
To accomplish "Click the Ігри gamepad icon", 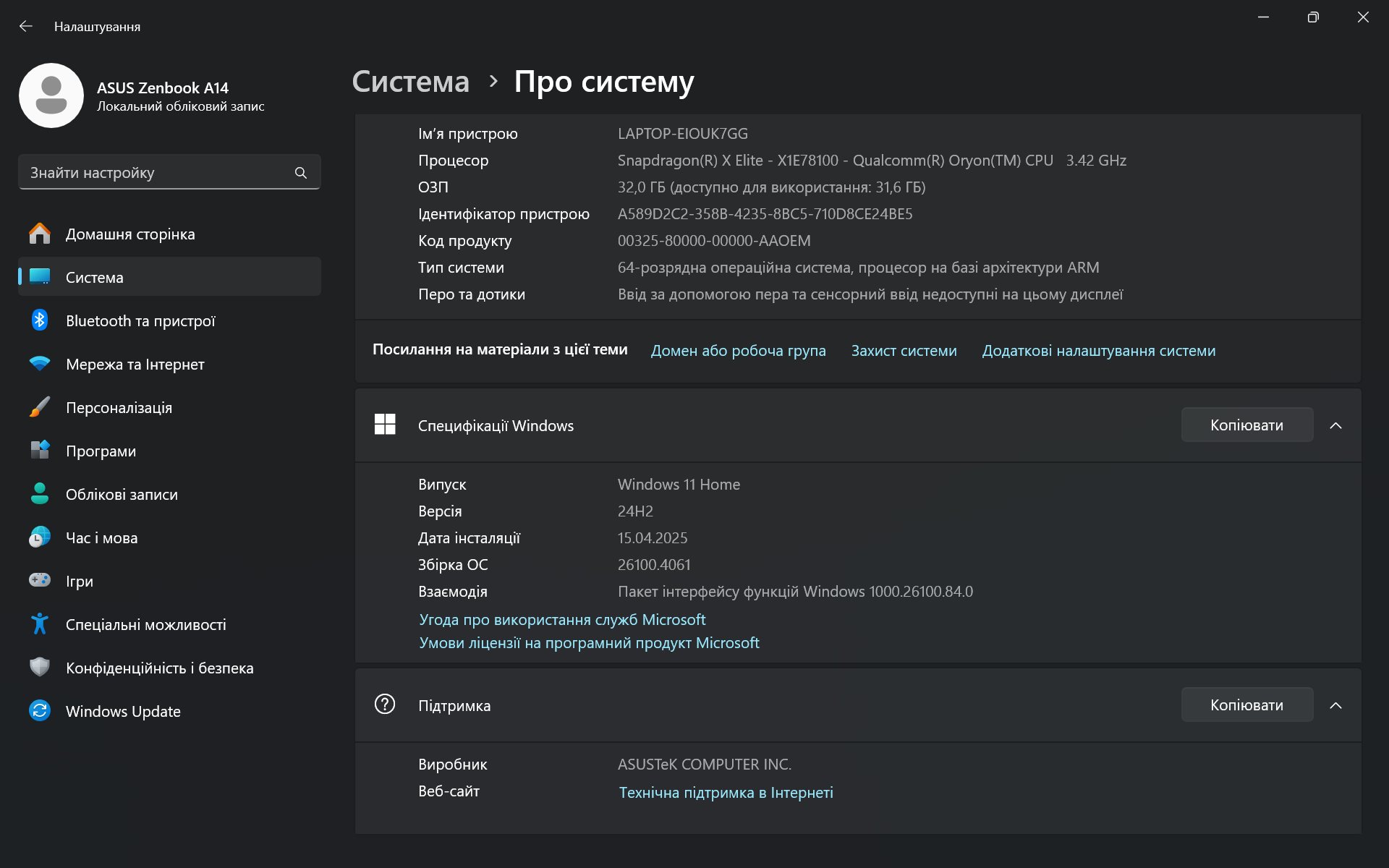I will point(40,580).
